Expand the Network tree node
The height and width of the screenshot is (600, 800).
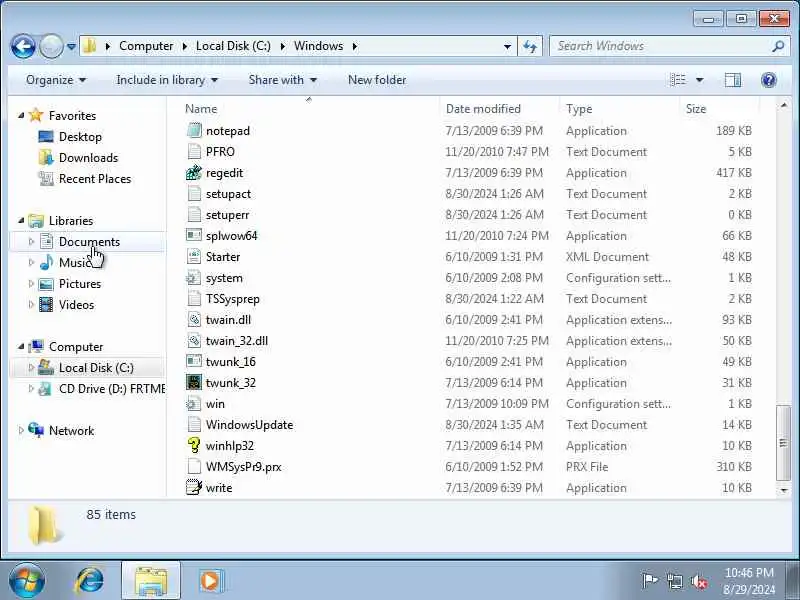pos(21,430)
